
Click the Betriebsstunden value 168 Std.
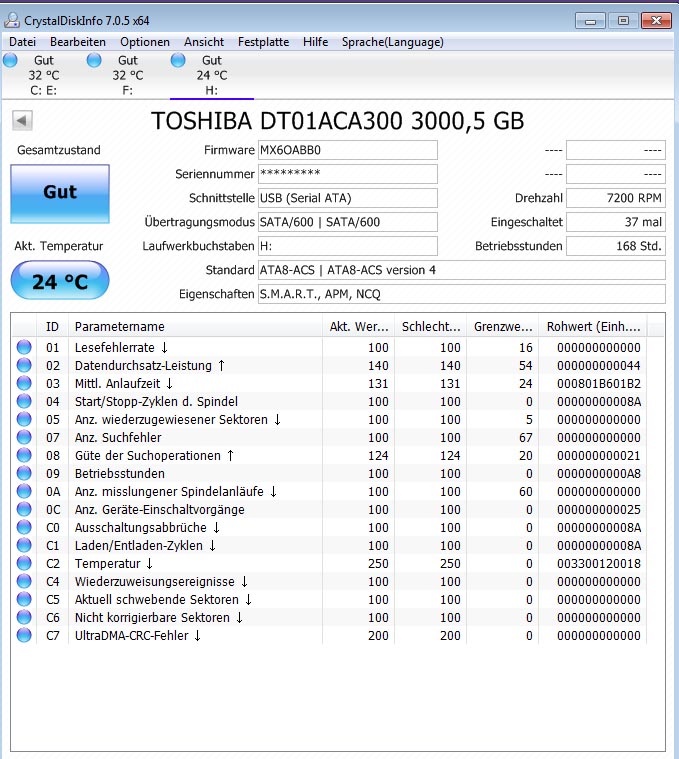click(x=616, y=246)
